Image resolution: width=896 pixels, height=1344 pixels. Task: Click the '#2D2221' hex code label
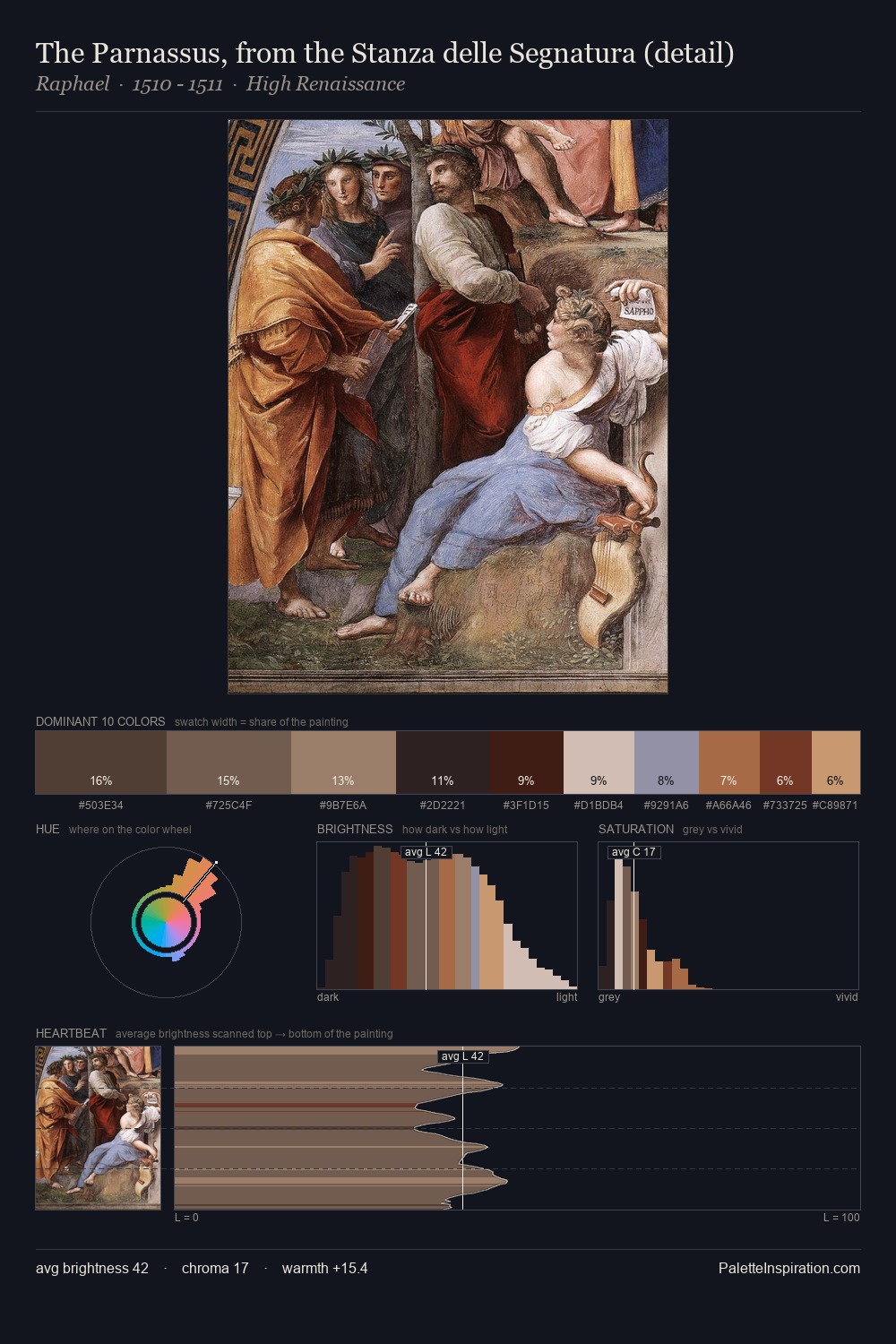tap(443, 806)
